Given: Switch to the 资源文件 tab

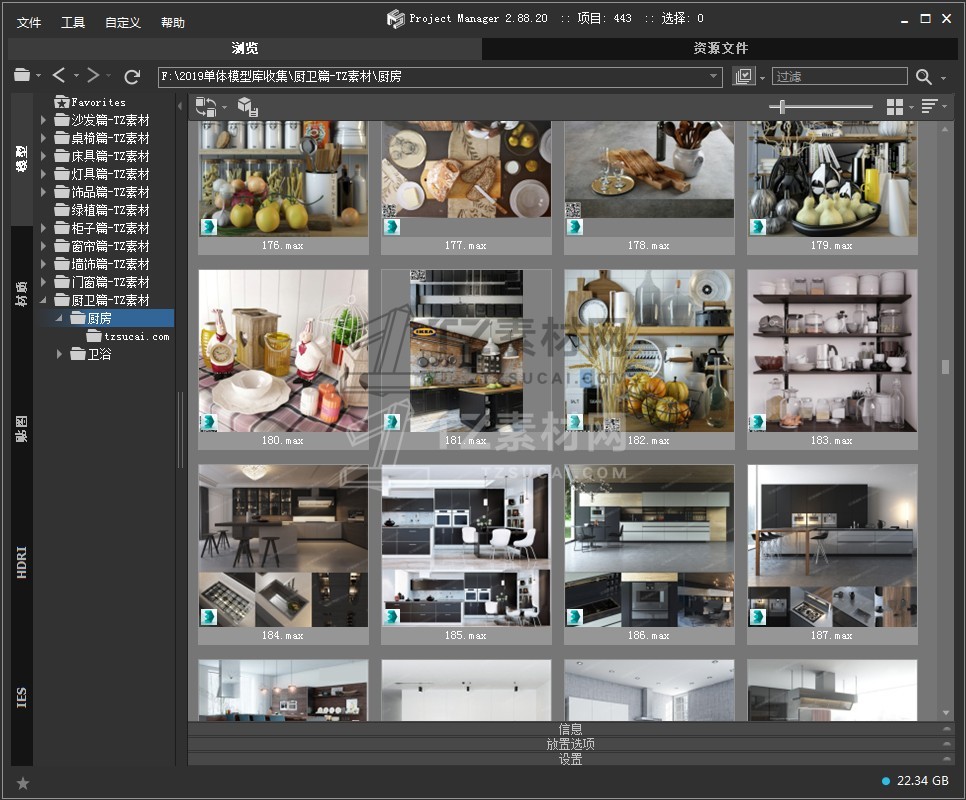Looking at the screenshot, I should (x=720, y=48).
